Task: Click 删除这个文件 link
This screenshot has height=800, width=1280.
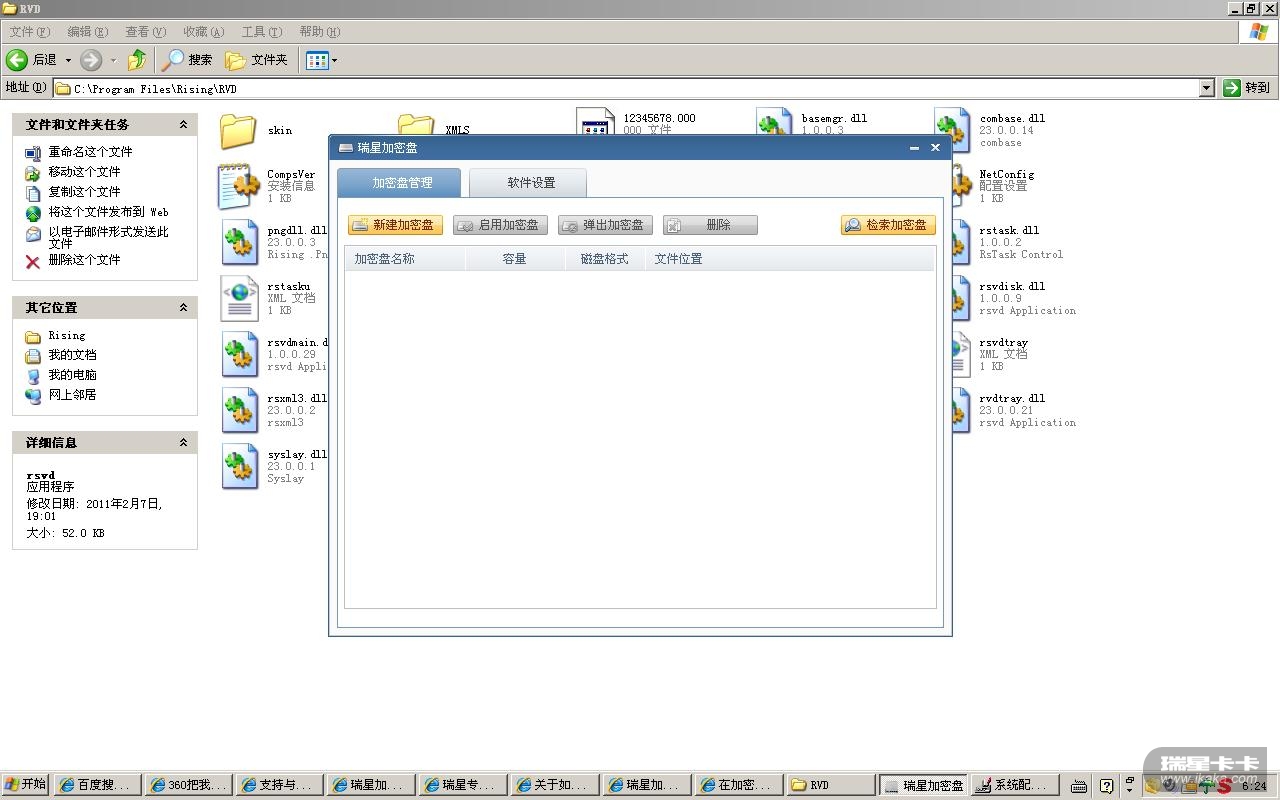Action: (x=84, y=260)
